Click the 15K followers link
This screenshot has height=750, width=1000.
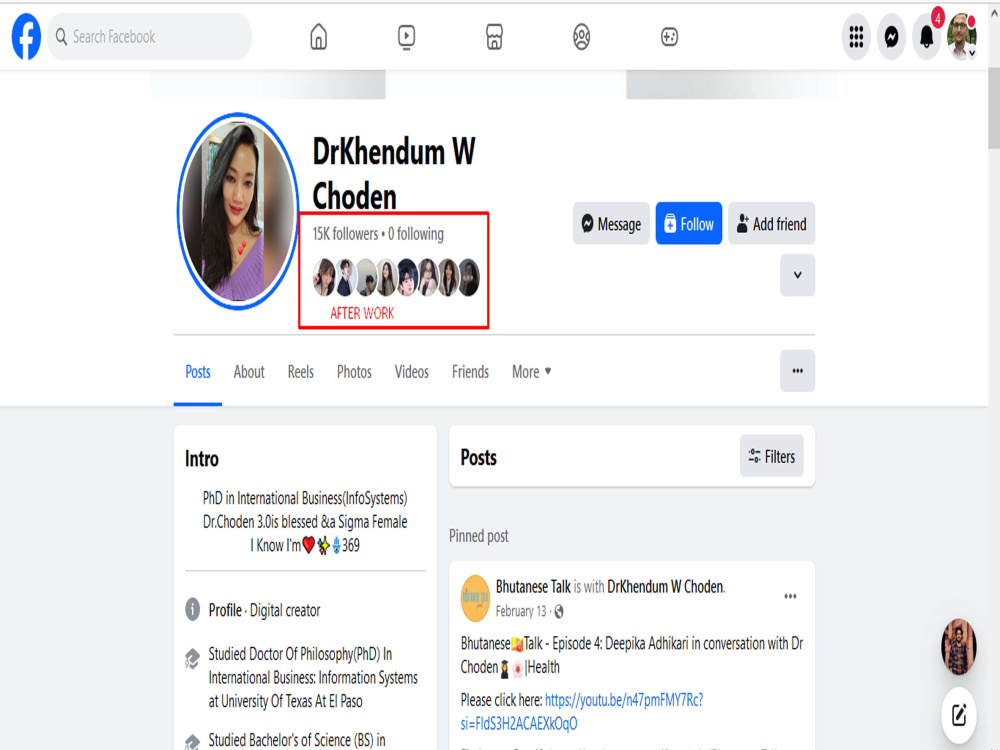pyautogui.click(x=345, y=234)
